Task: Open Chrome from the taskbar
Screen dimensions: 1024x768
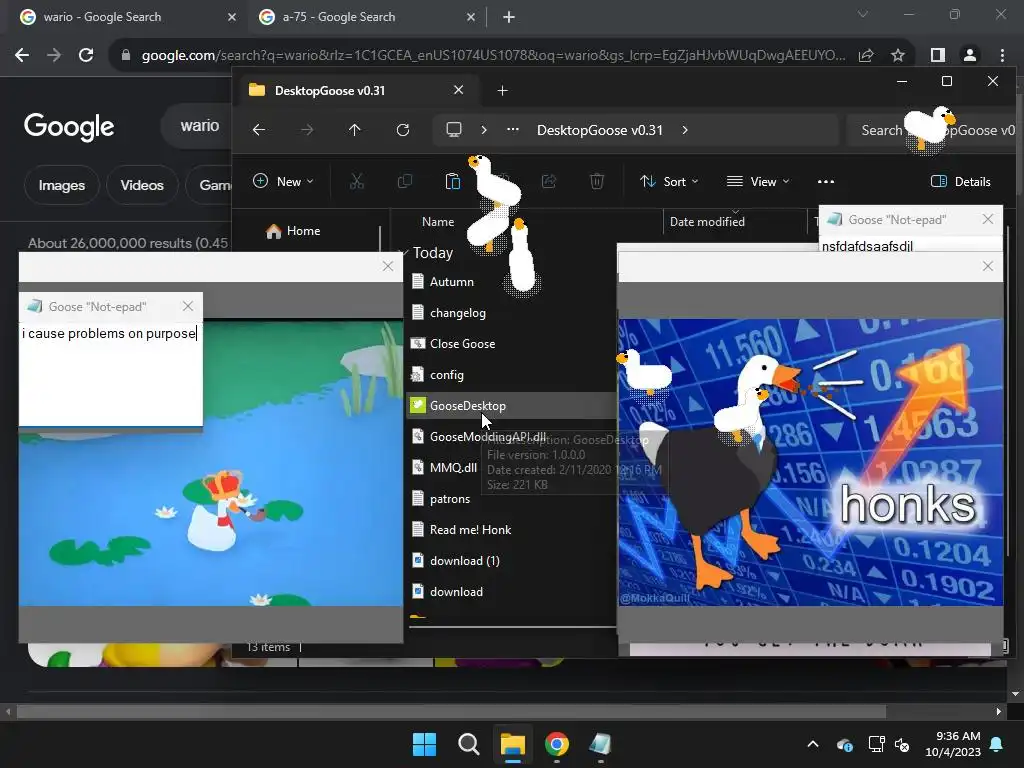Action: coord(556,744)
